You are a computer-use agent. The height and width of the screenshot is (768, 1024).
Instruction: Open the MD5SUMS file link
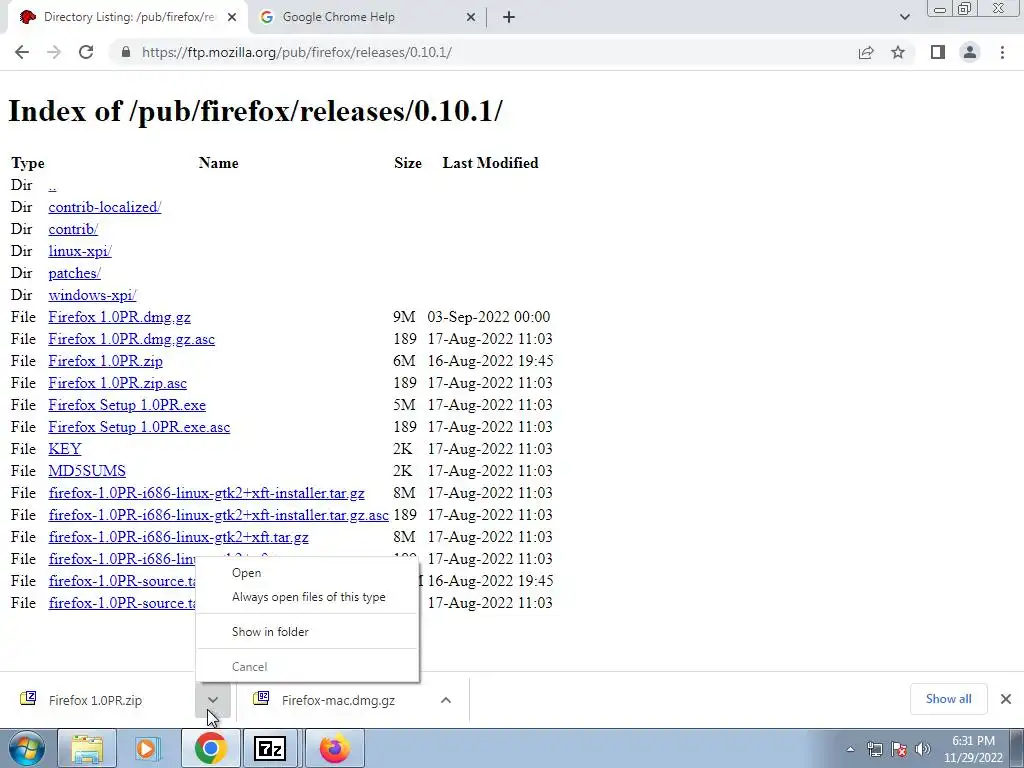click(87, 471)
